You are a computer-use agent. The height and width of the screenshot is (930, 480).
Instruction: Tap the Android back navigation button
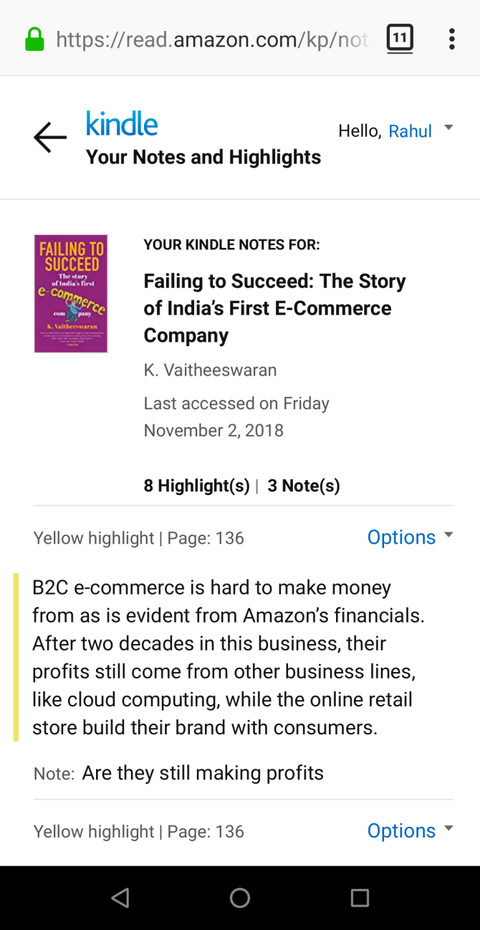[120, 898]
